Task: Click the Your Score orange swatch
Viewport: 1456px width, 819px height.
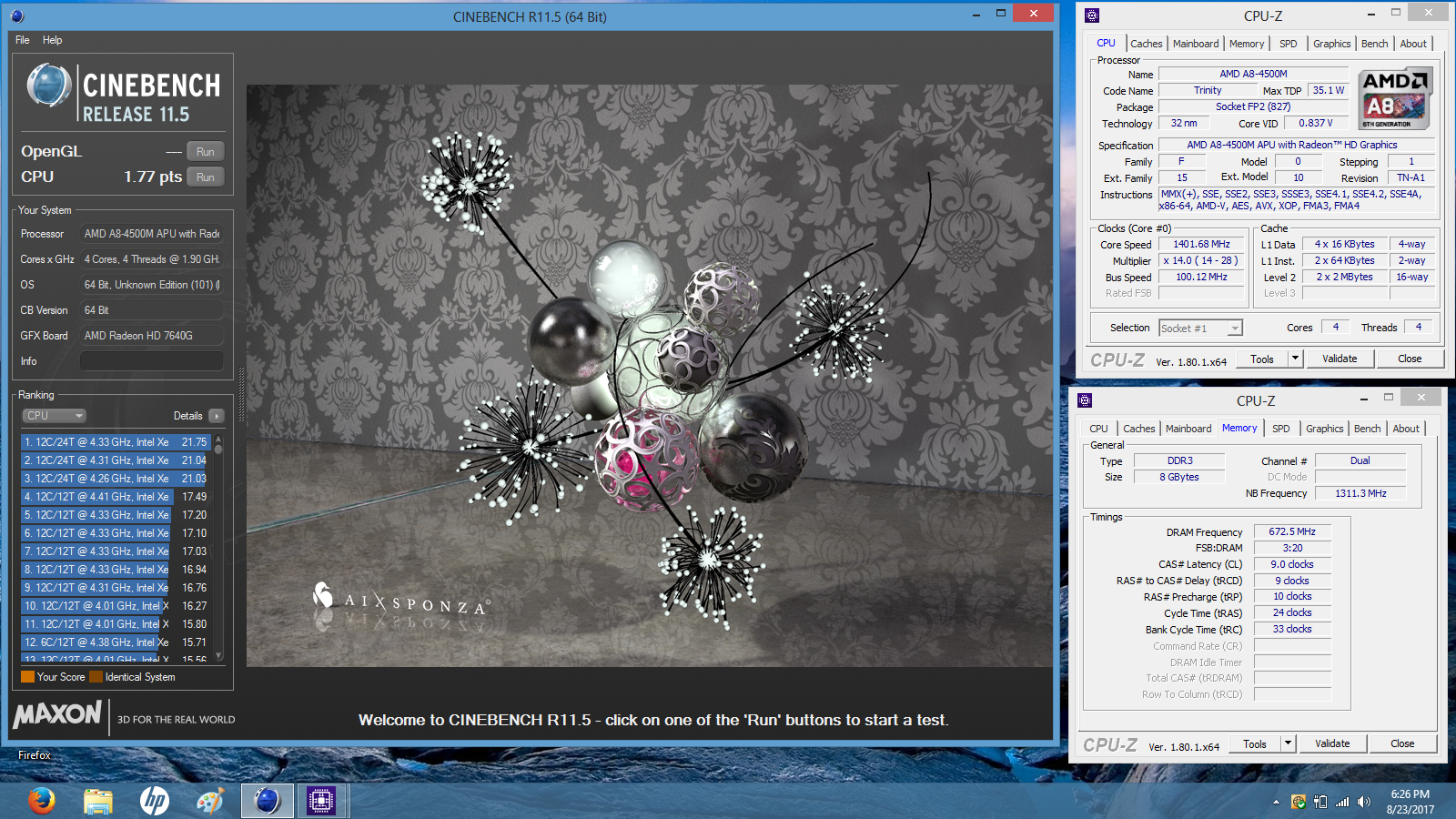Action: tap(27, 676)
